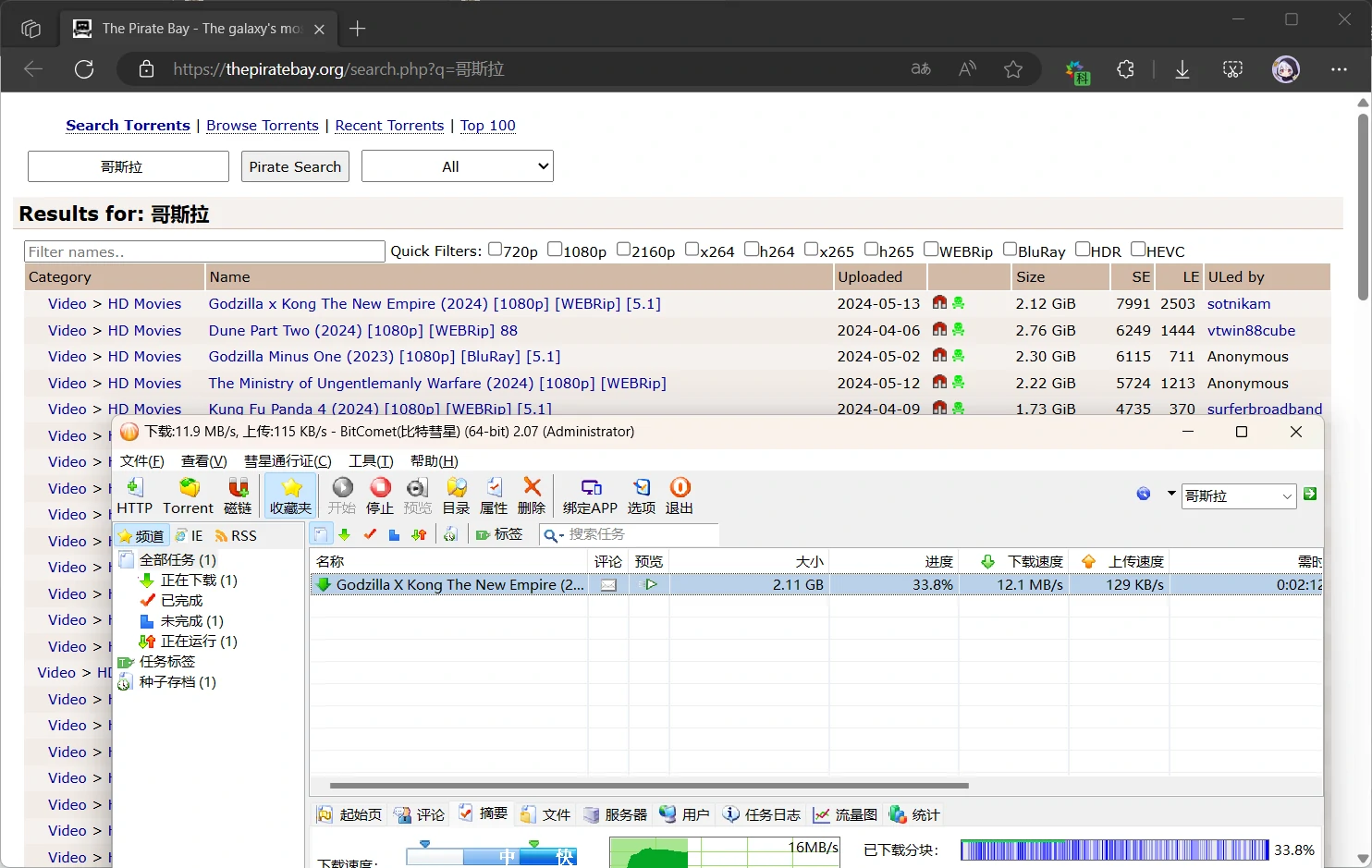Add a magnet link via 磁链 icon
This screenshot has height=868, width=1372.
[x=238, y=495]
